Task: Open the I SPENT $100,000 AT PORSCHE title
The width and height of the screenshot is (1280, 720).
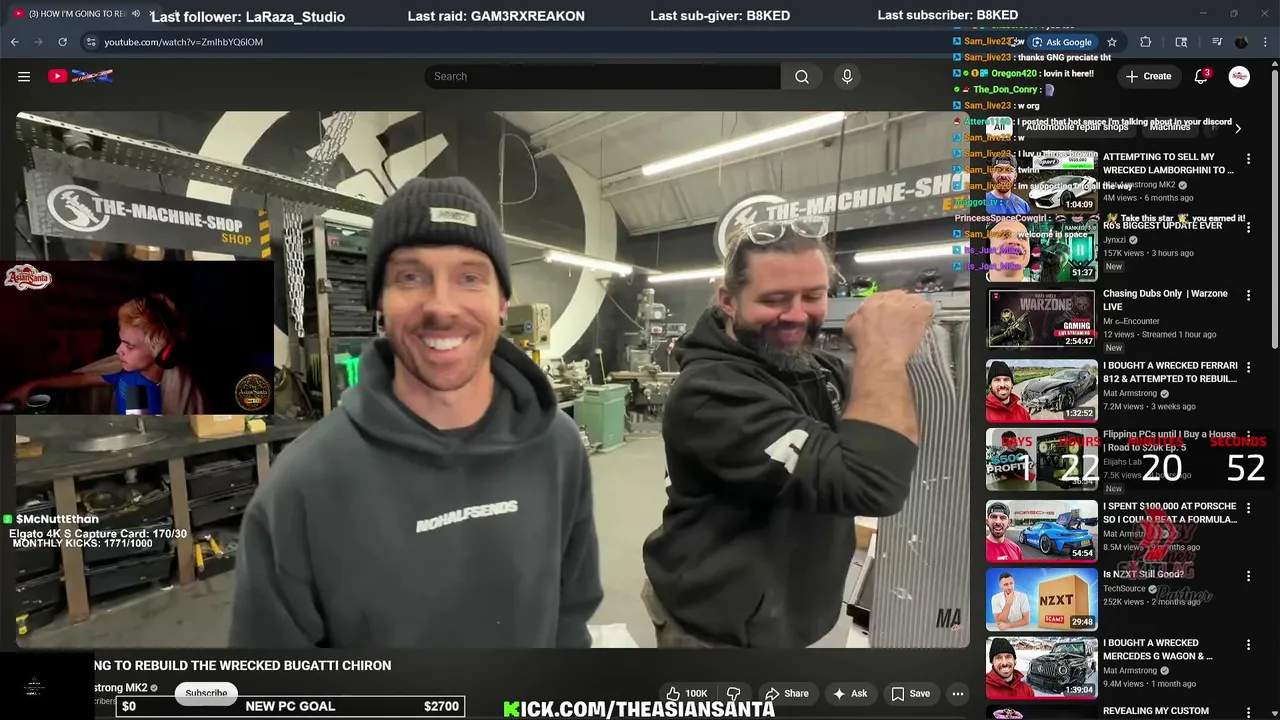Action: (x=1170, y=513)
